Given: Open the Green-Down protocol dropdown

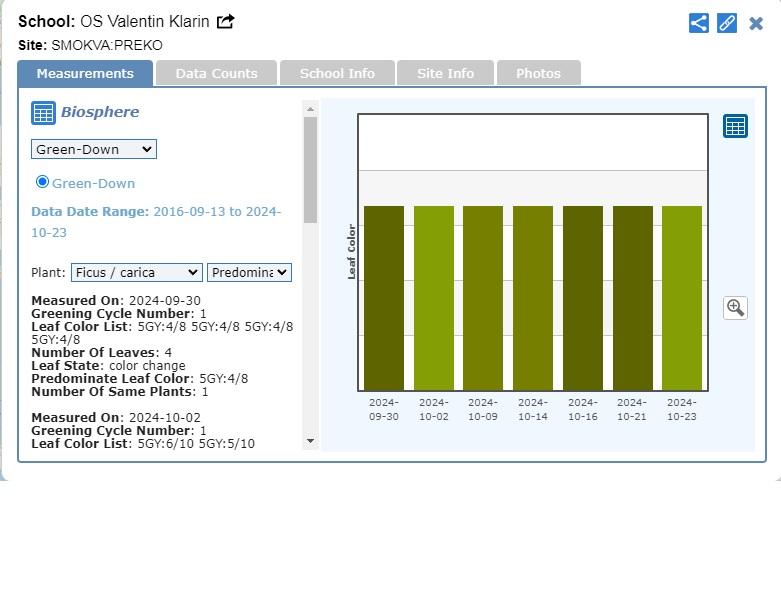Looking at the screenshot, I should pos(94,149).
